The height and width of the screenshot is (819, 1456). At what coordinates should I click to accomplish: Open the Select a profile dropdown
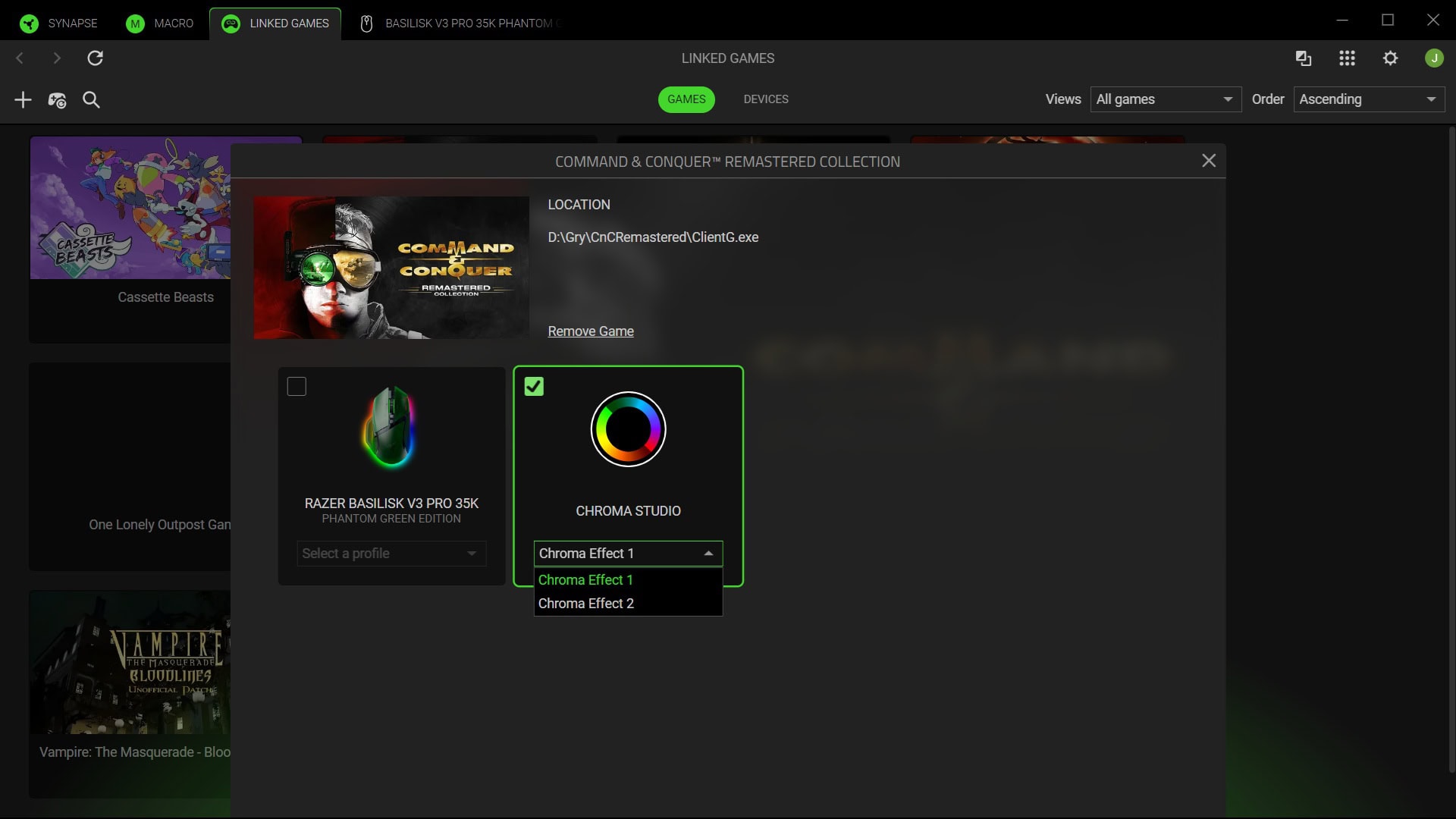tap(391, 554)
